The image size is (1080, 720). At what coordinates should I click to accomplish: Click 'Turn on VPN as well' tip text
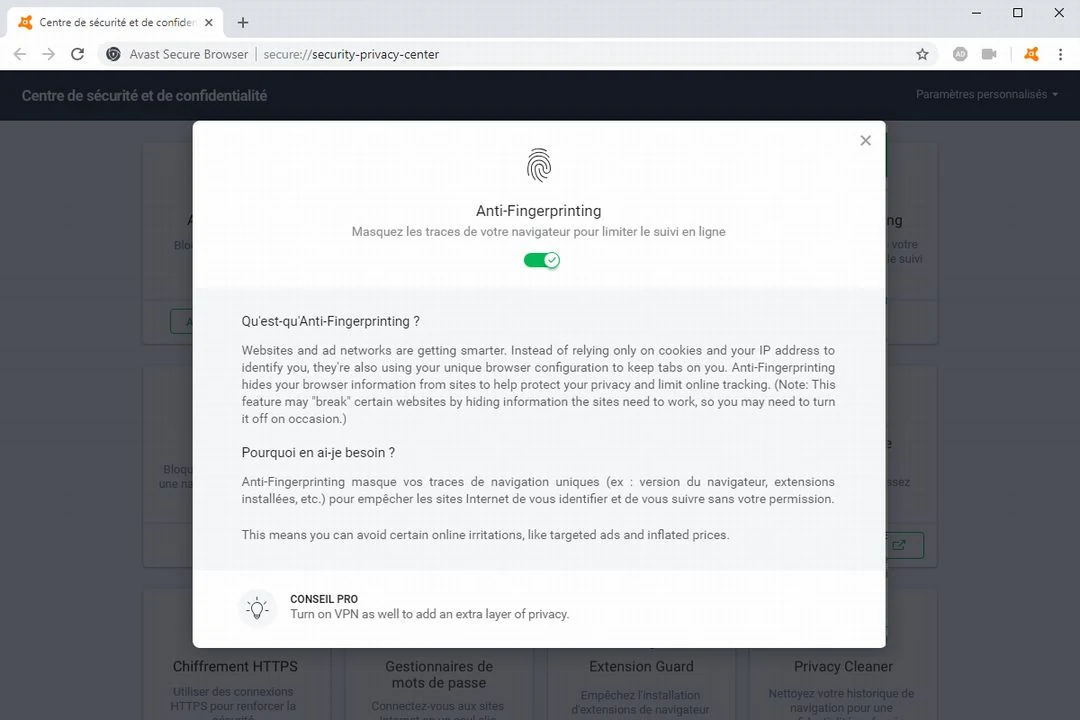click(x=429, y=614)
